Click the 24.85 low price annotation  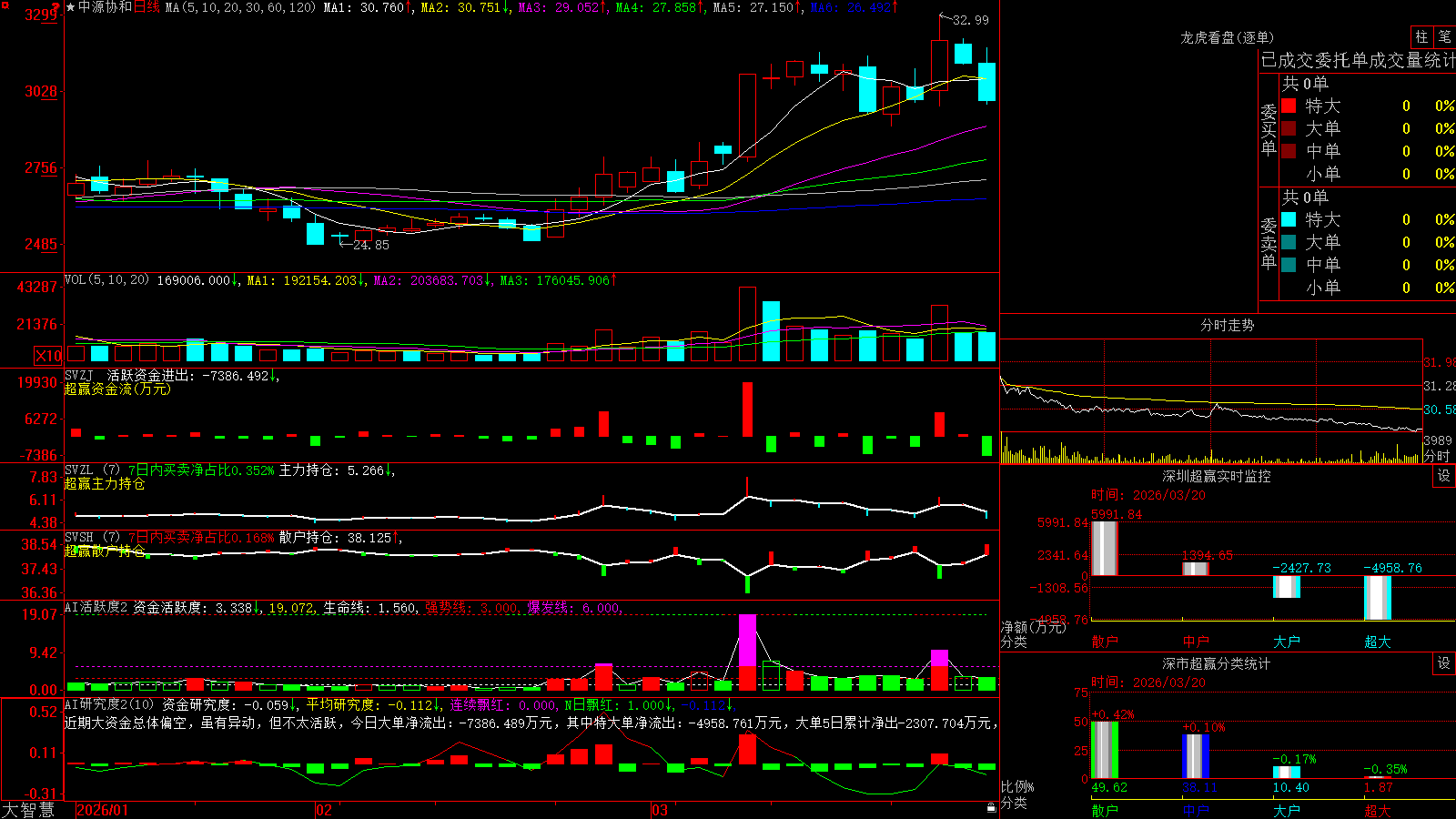point(371,245)
